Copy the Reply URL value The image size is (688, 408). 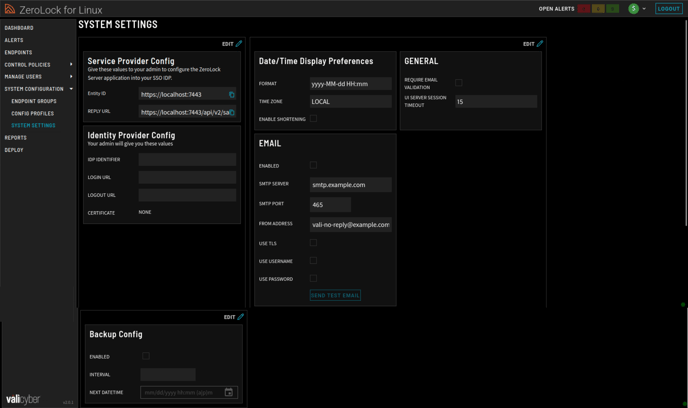pos(232,112)
